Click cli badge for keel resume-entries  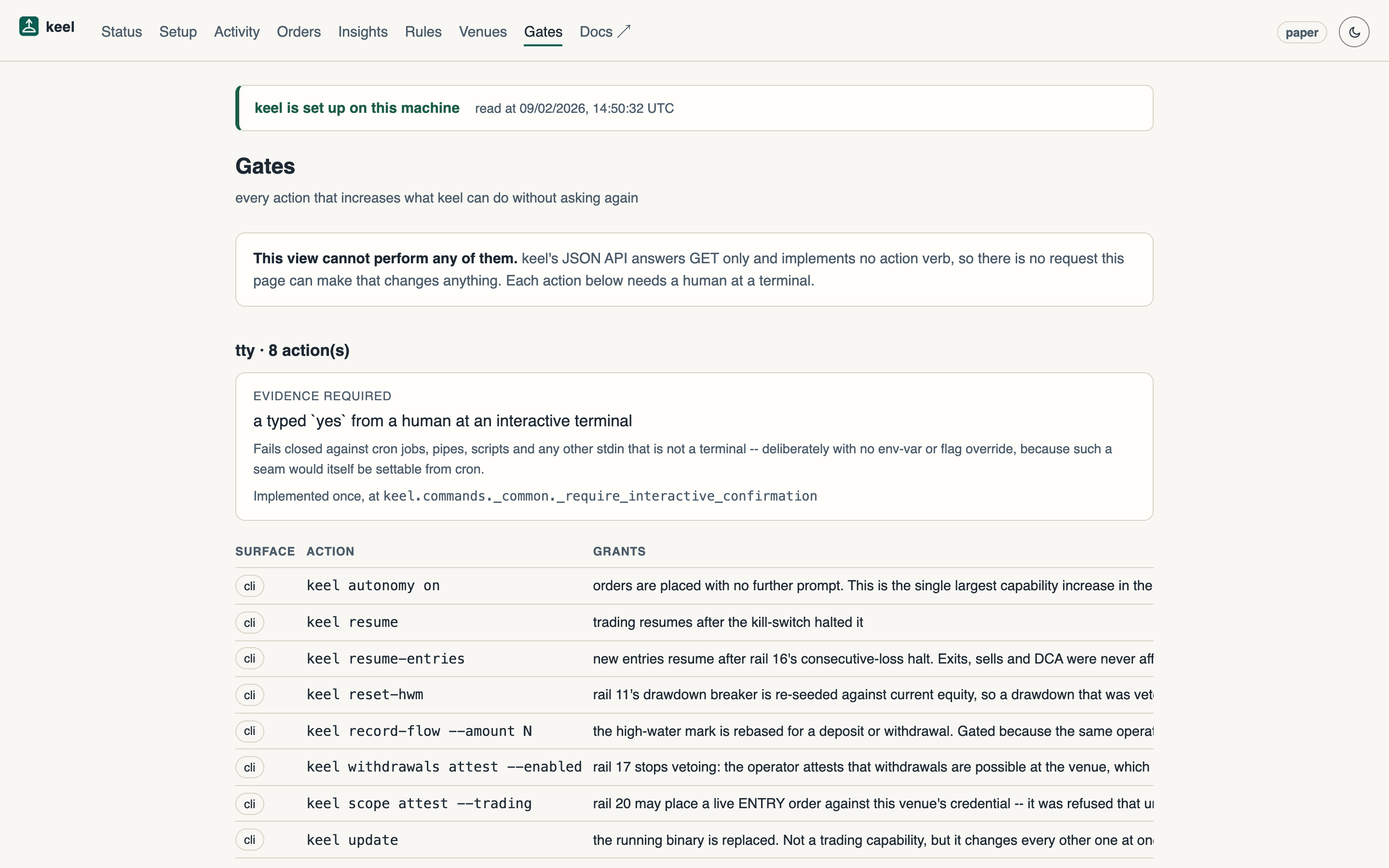pyautogui.click(x=250, y=658)
